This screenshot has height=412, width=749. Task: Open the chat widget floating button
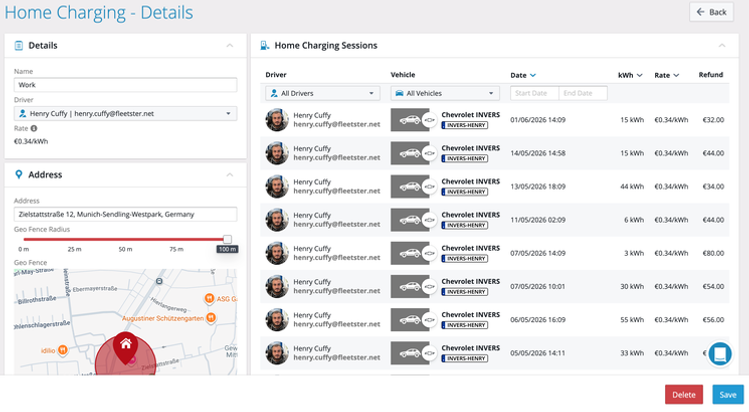click(x=720, y=354)
